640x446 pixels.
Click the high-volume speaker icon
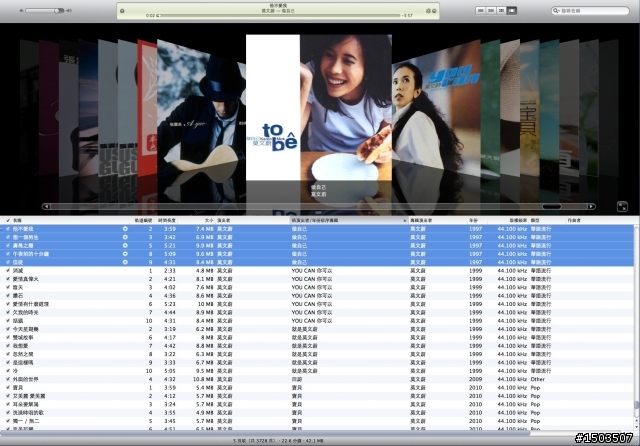pos(69,11)
